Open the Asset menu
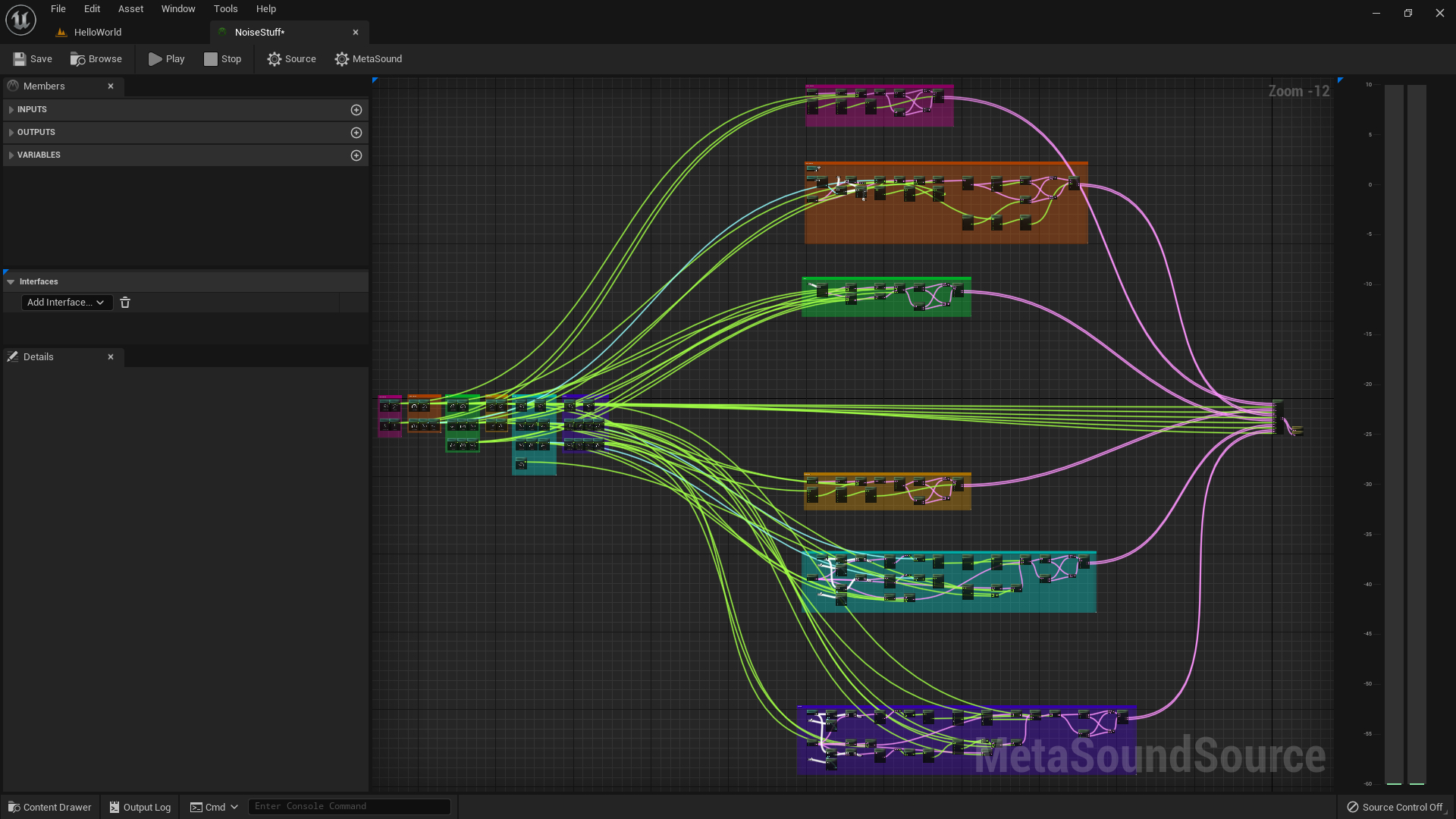Viewport: 1456px width, 819px height. tap(130, 9)
